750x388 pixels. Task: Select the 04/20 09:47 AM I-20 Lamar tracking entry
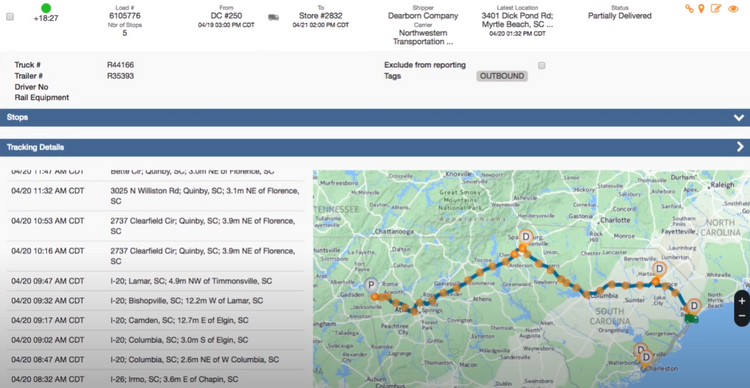pos(155,281)
